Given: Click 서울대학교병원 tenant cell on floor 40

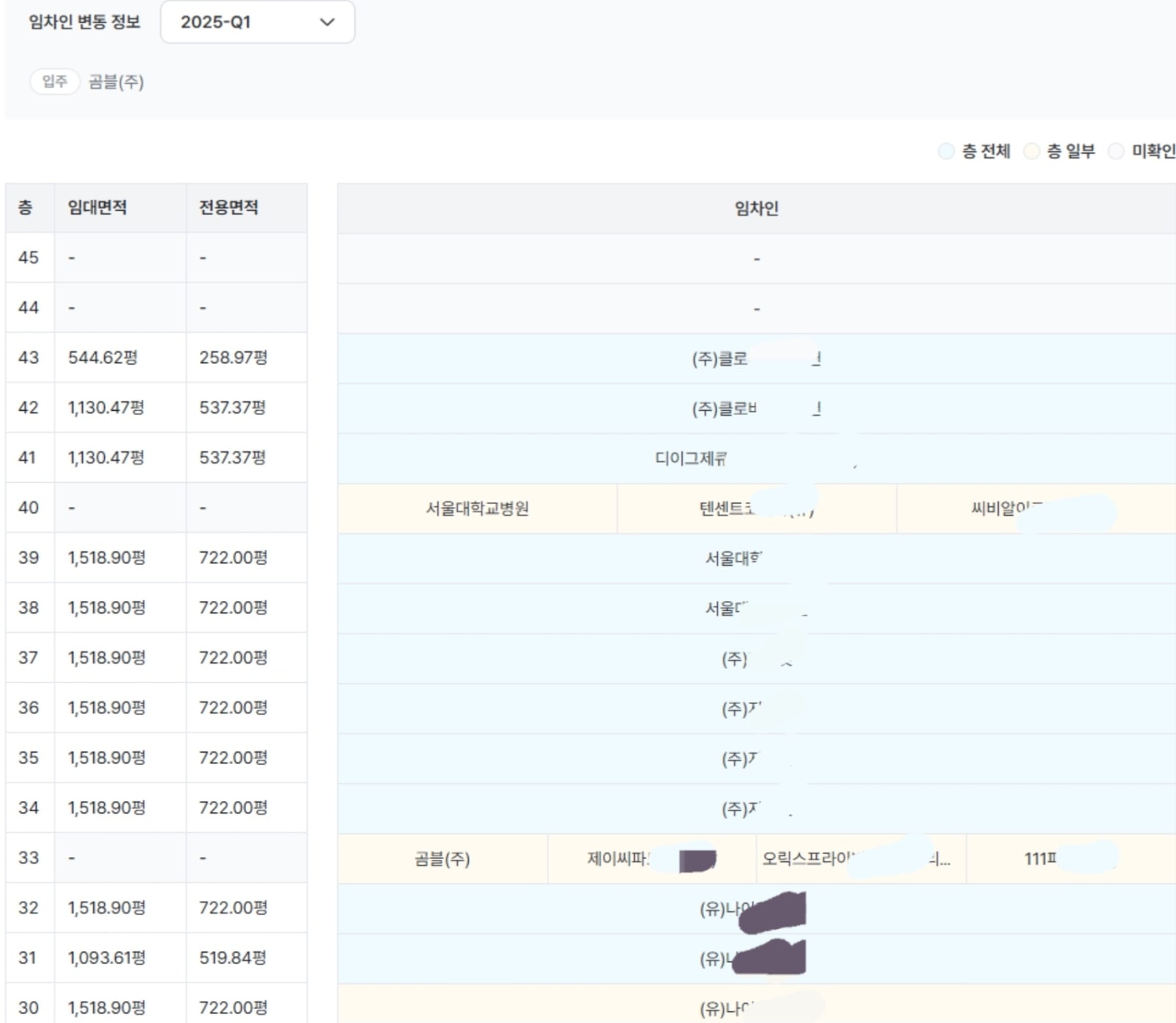Looking at the screenshot, I should [x=477, y=509].
